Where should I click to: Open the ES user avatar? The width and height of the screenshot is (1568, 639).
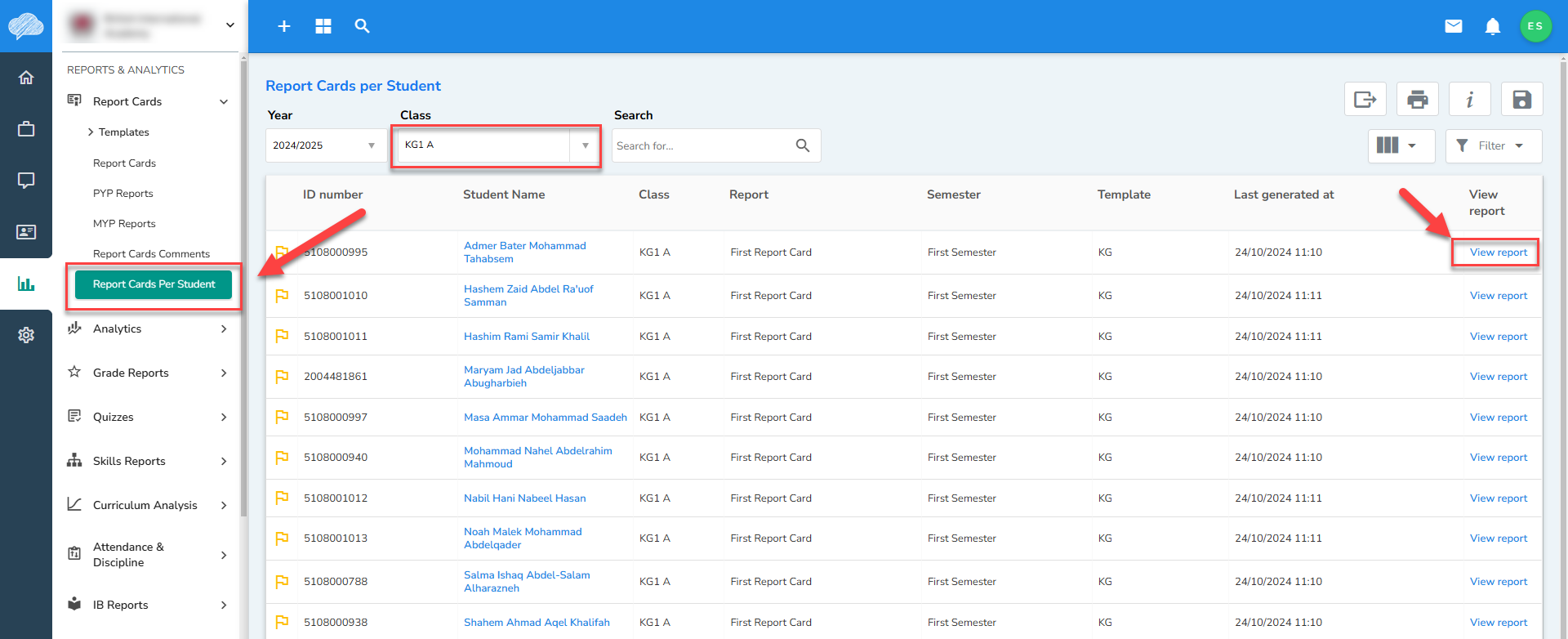[x=1535, y=26]
